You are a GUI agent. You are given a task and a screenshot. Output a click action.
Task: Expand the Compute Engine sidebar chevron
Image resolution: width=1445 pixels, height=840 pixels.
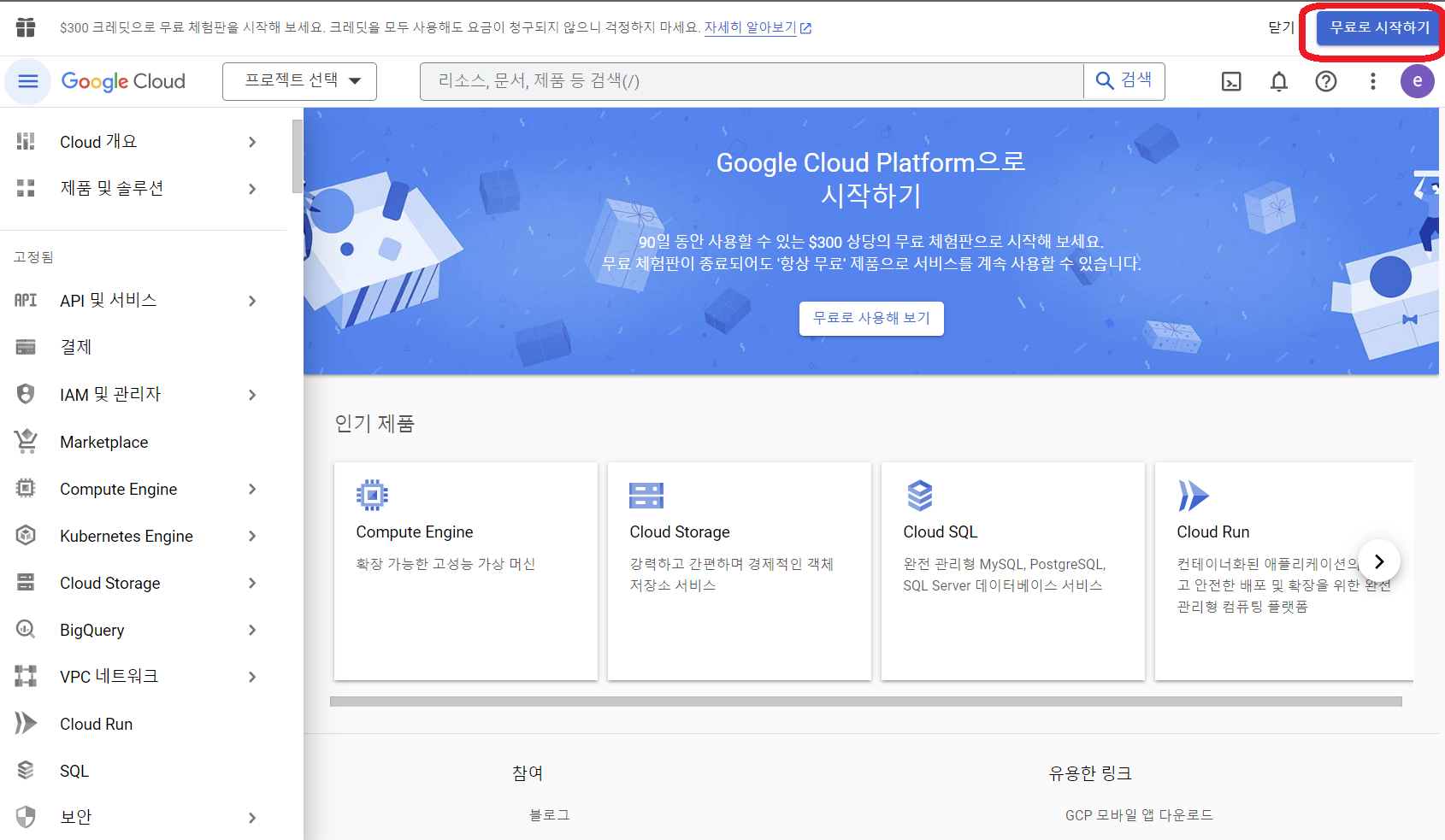coord(252,489)
